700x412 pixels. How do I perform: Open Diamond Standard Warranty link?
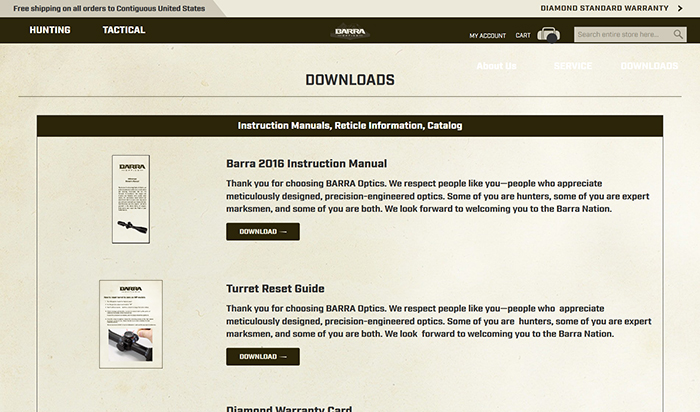(x=604, y=8)
